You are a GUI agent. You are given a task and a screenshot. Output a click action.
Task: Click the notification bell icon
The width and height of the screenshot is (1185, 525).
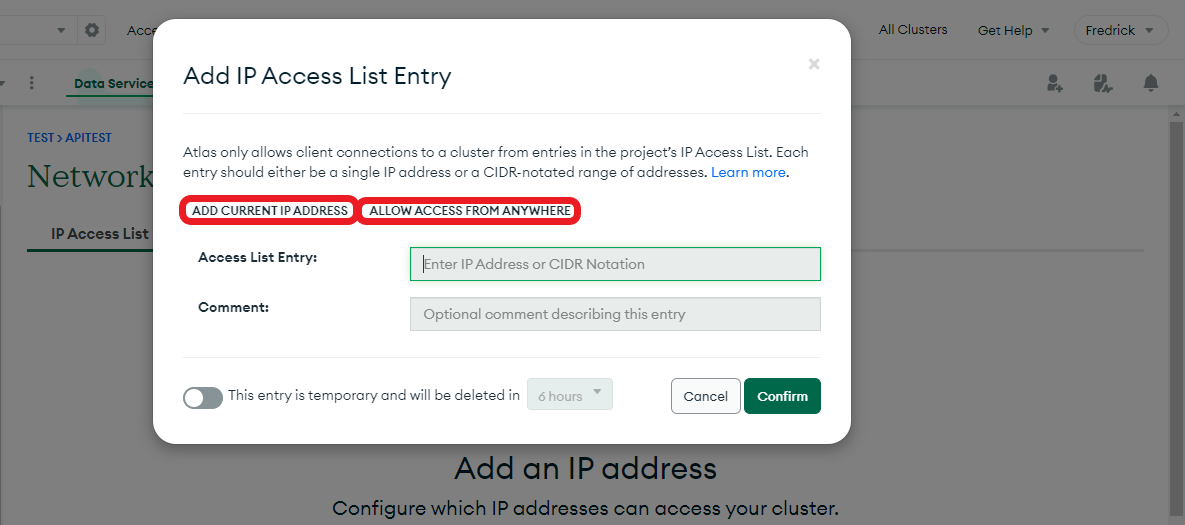1151,83
